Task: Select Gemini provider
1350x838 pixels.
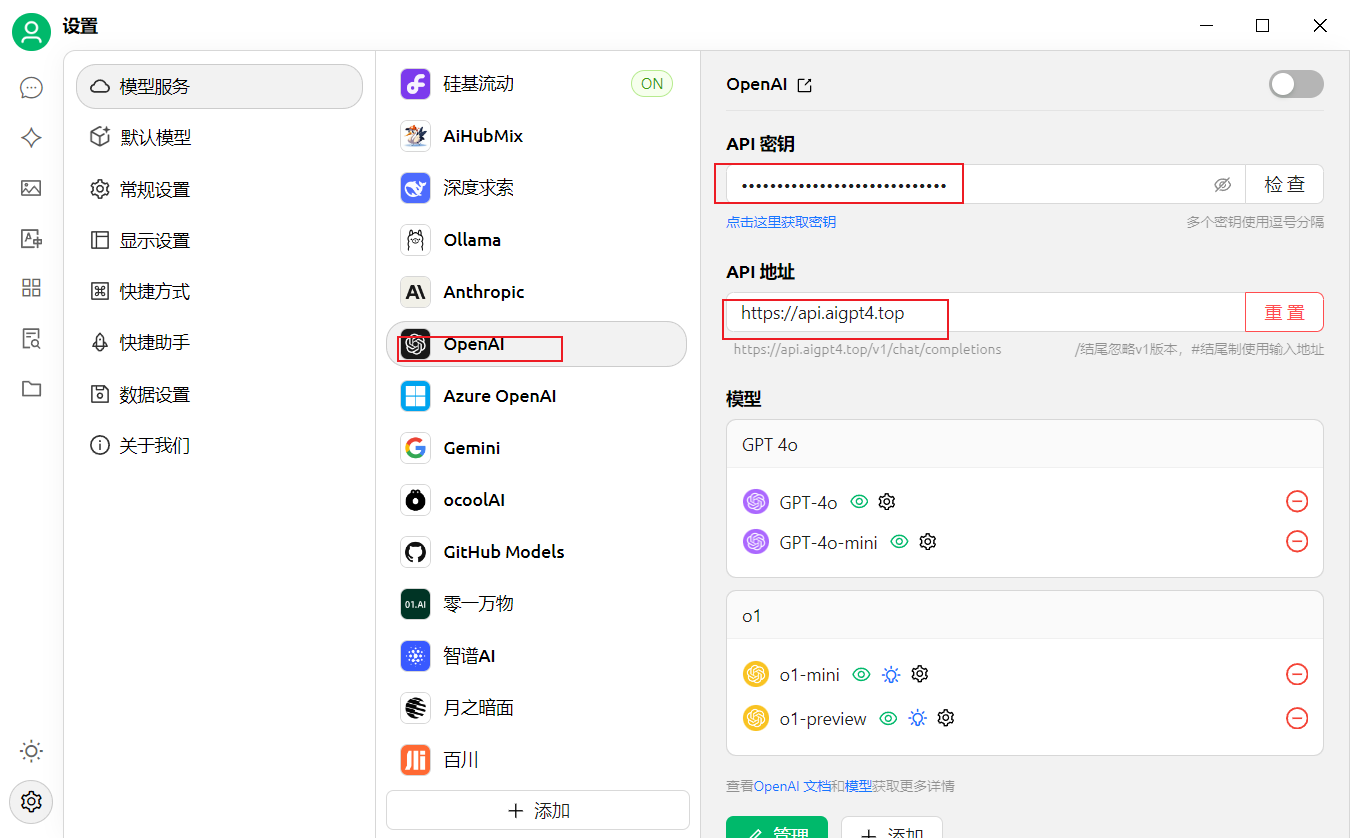Action: pos(536,448)
